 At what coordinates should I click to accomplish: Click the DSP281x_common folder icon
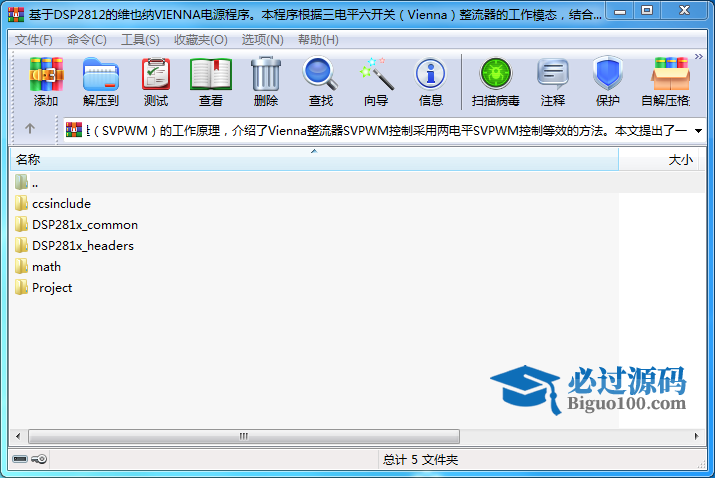coord(21,224)
